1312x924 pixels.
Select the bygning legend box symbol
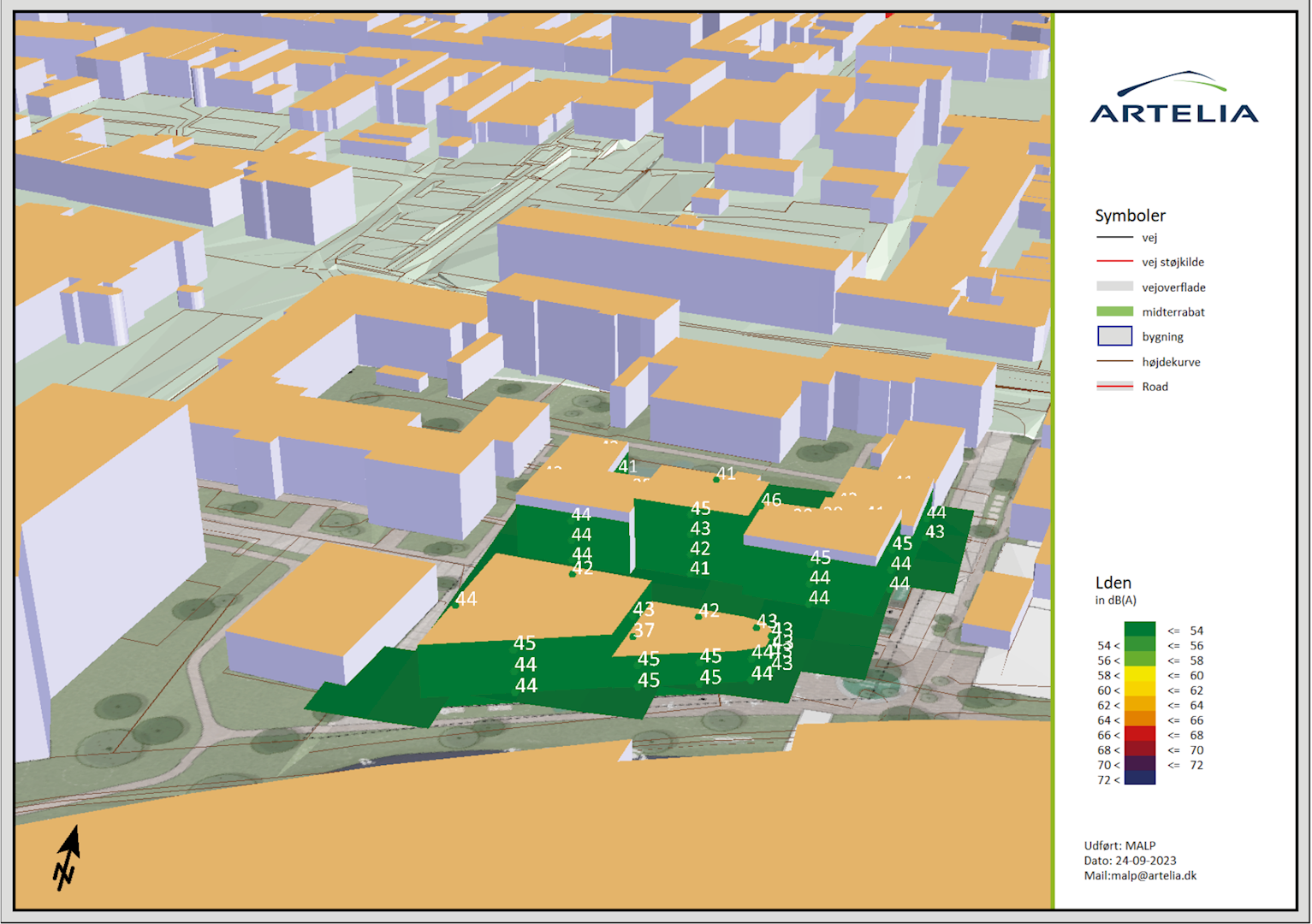point(1114,336)
